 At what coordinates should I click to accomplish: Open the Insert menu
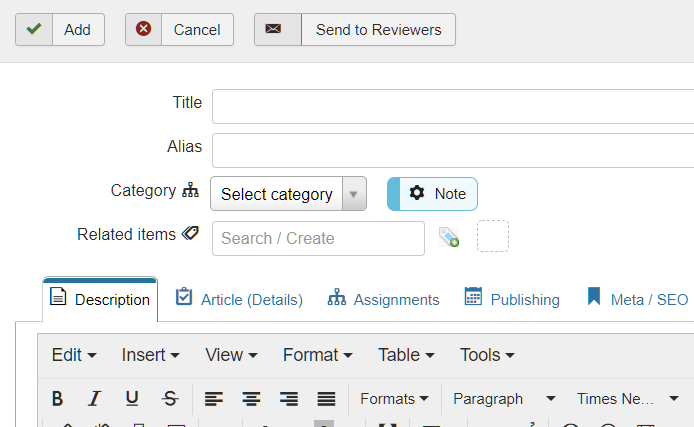pyautogui.click(x=150, y=355)
